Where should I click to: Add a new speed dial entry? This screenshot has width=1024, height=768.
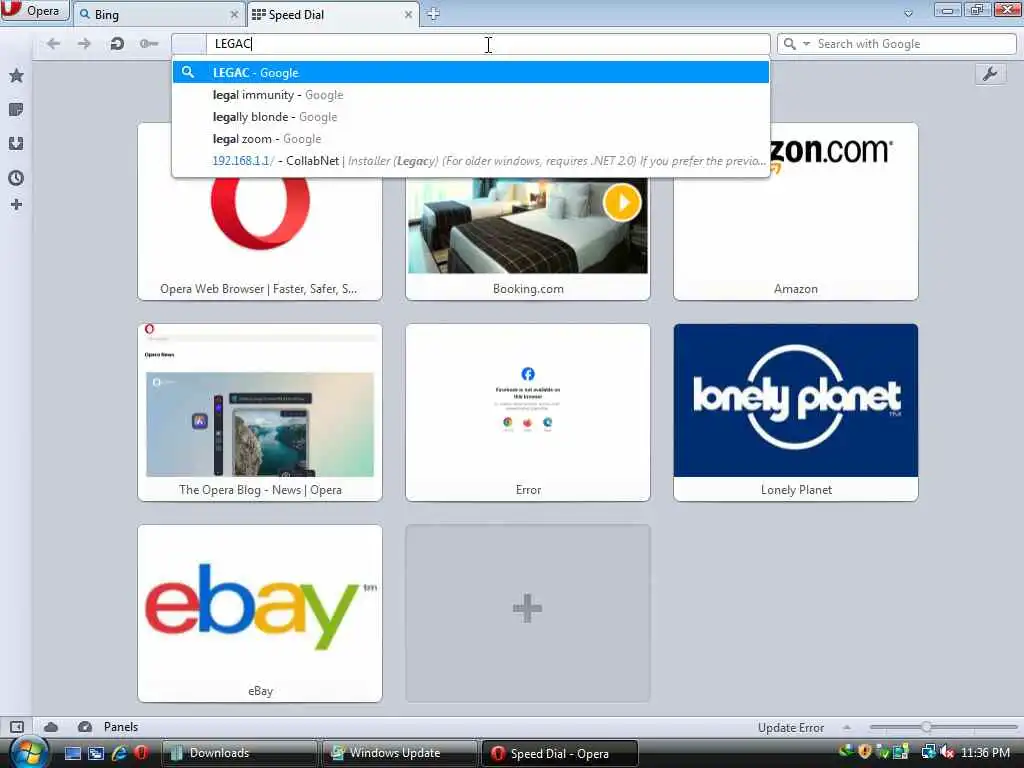tap(528, 614)
